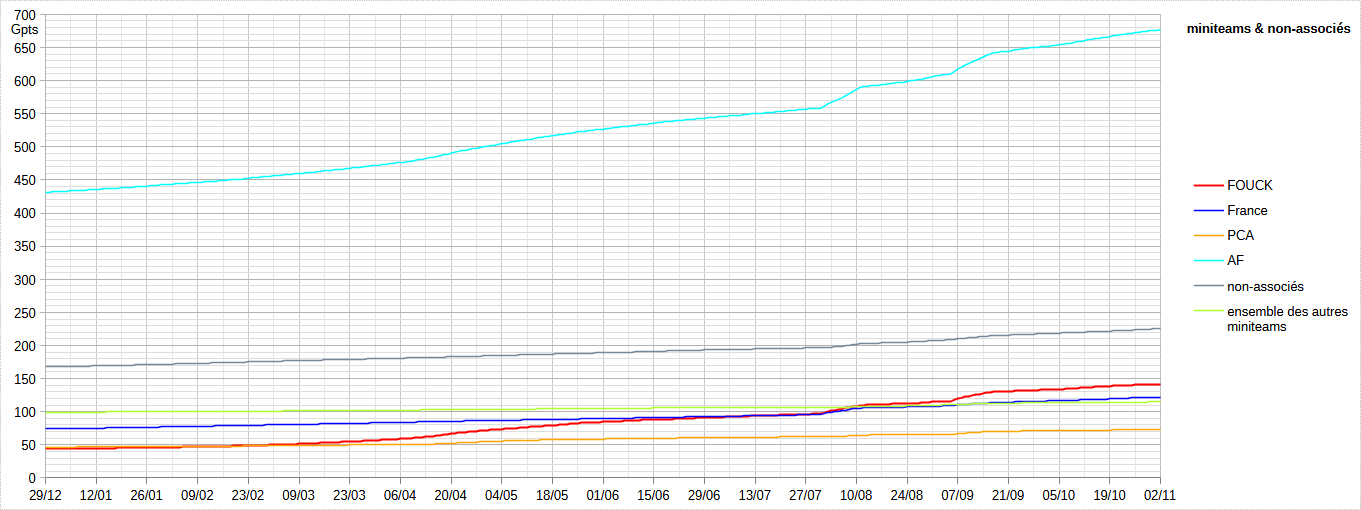Click the red FOUCK legend line swatch
This screenshot has height=510, width=1361.
1208,186
